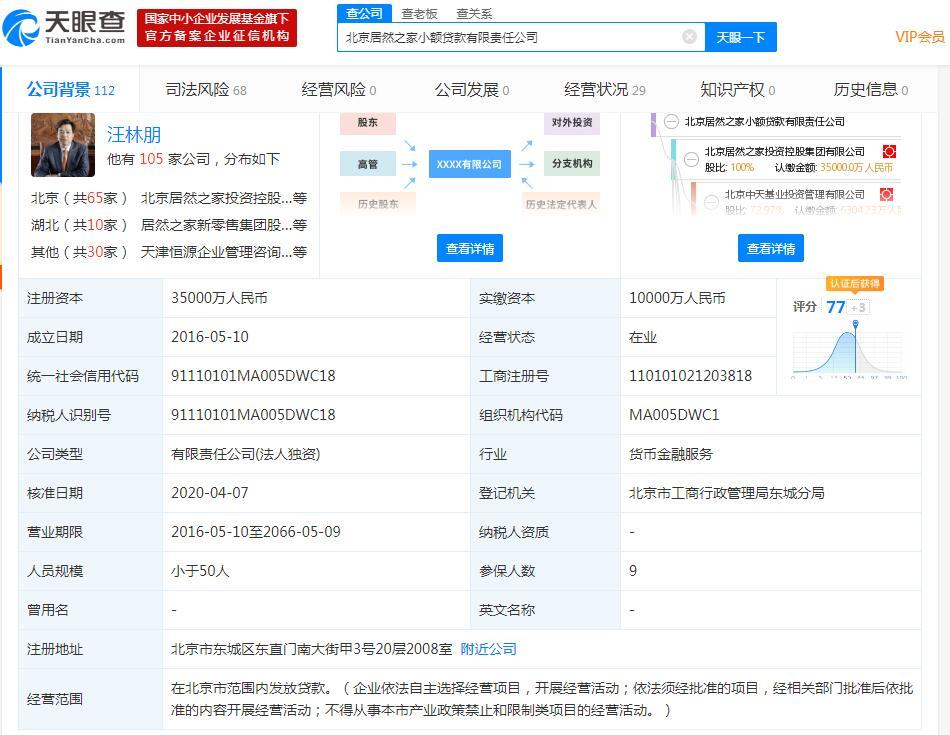Switch to the 司法风险 tab

click(205, 90)
